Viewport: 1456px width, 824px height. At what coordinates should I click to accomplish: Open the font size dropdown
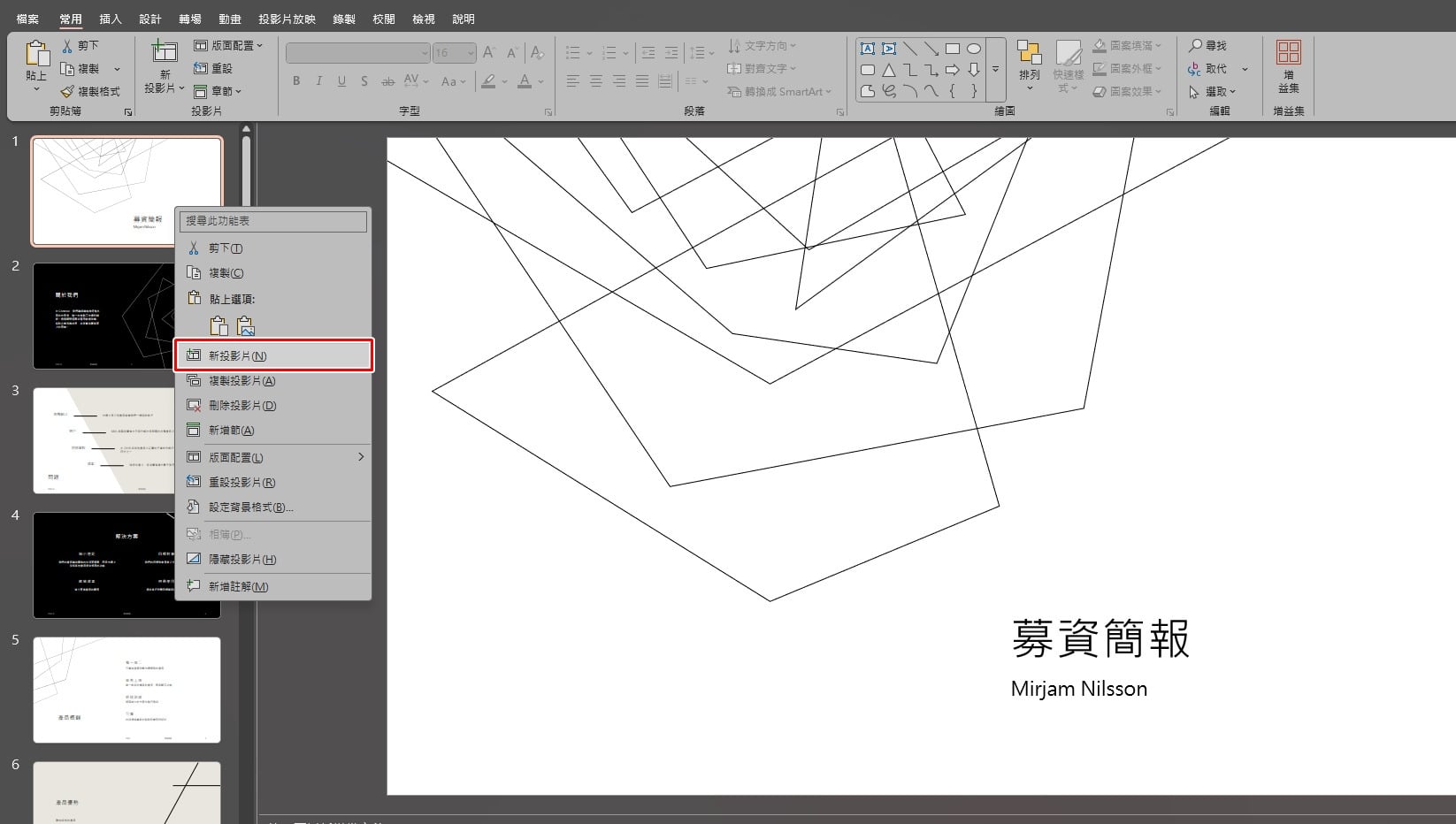click(x=471, y=53)
